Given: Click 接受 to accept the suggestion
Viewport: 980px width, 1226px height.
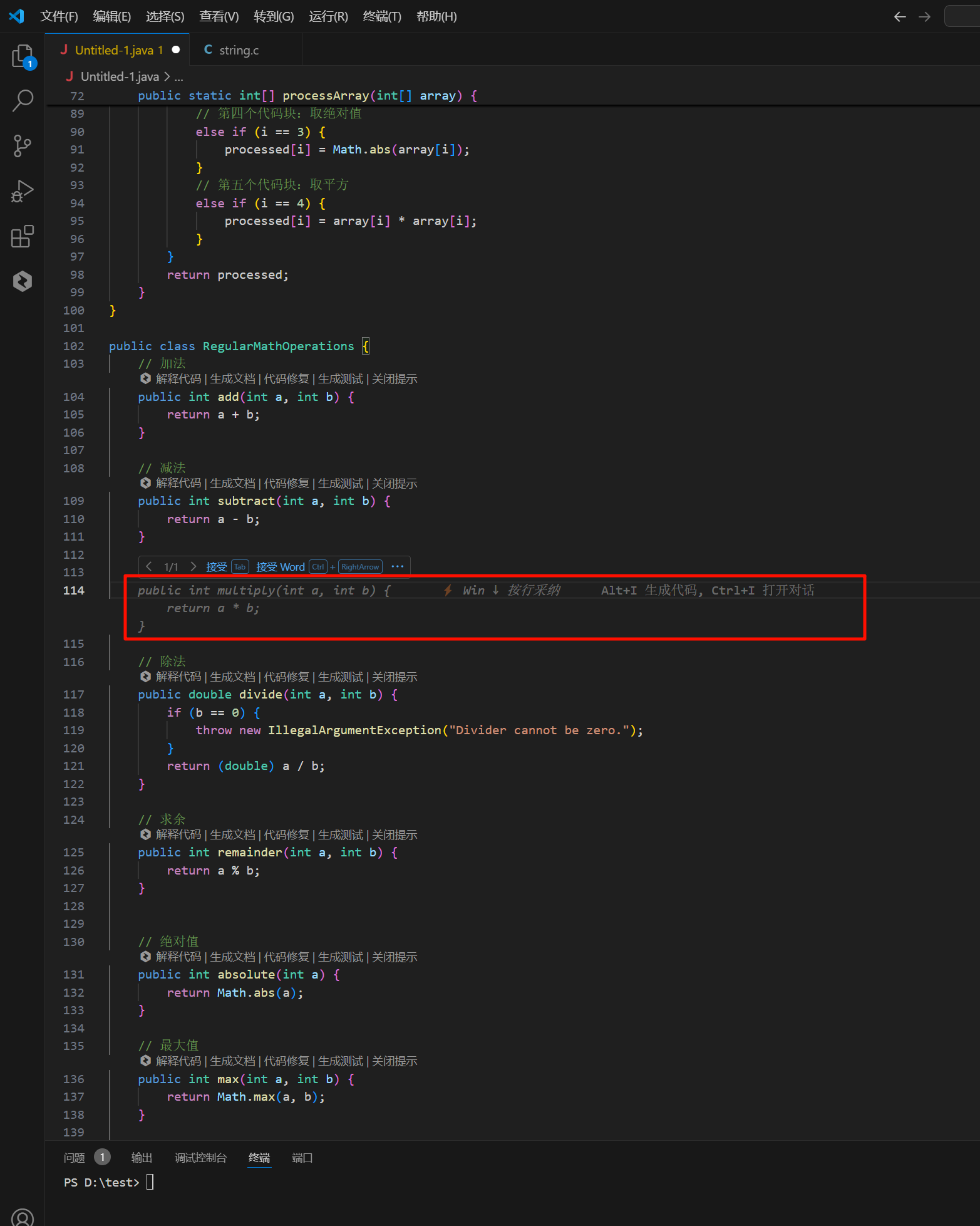Looking at the screenshot, I should pyautogui.click(x=217, y=567).
